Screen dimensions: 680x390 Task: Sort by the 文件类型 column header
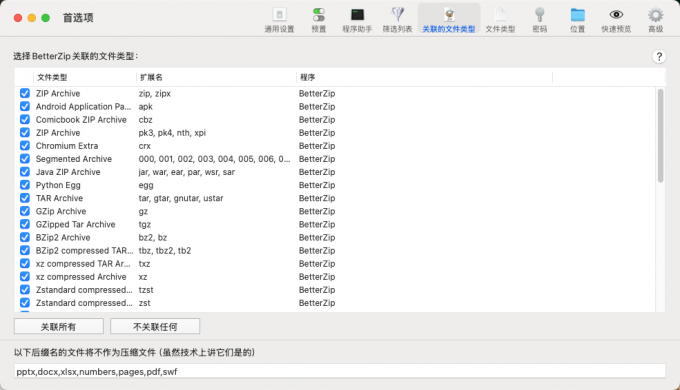pos(85,77)
